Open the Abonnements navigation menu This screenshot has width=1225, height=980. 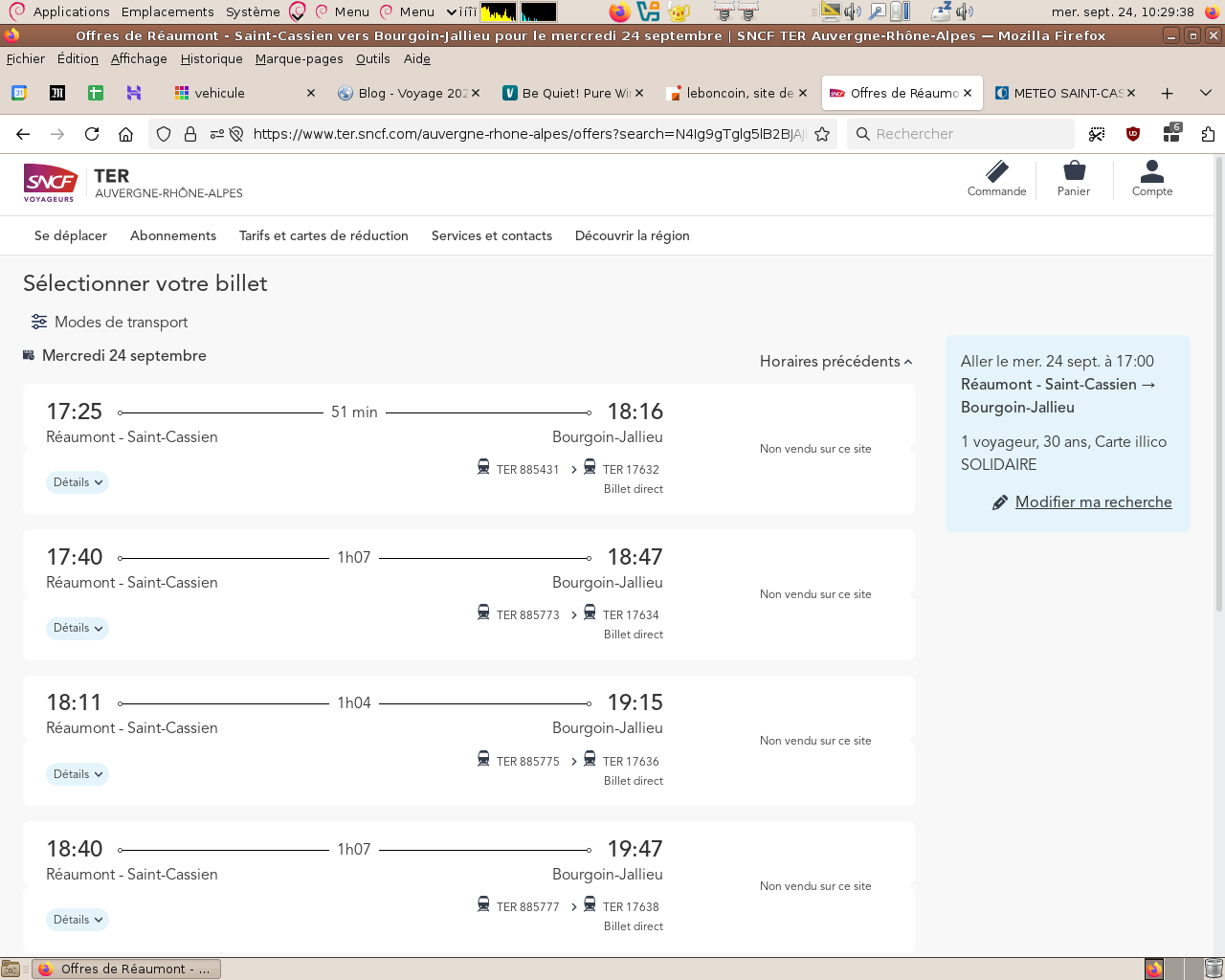[x=173, y=236]
